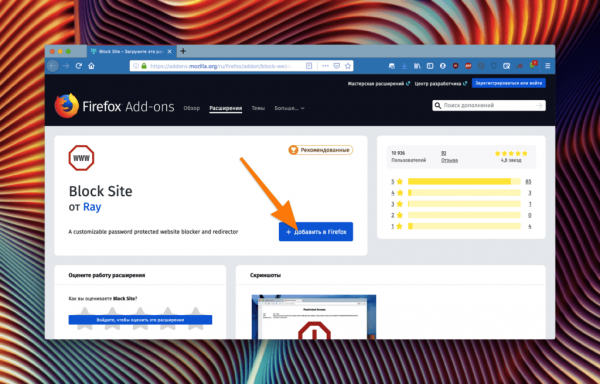Toggle reader view icon in address bar

309,66
